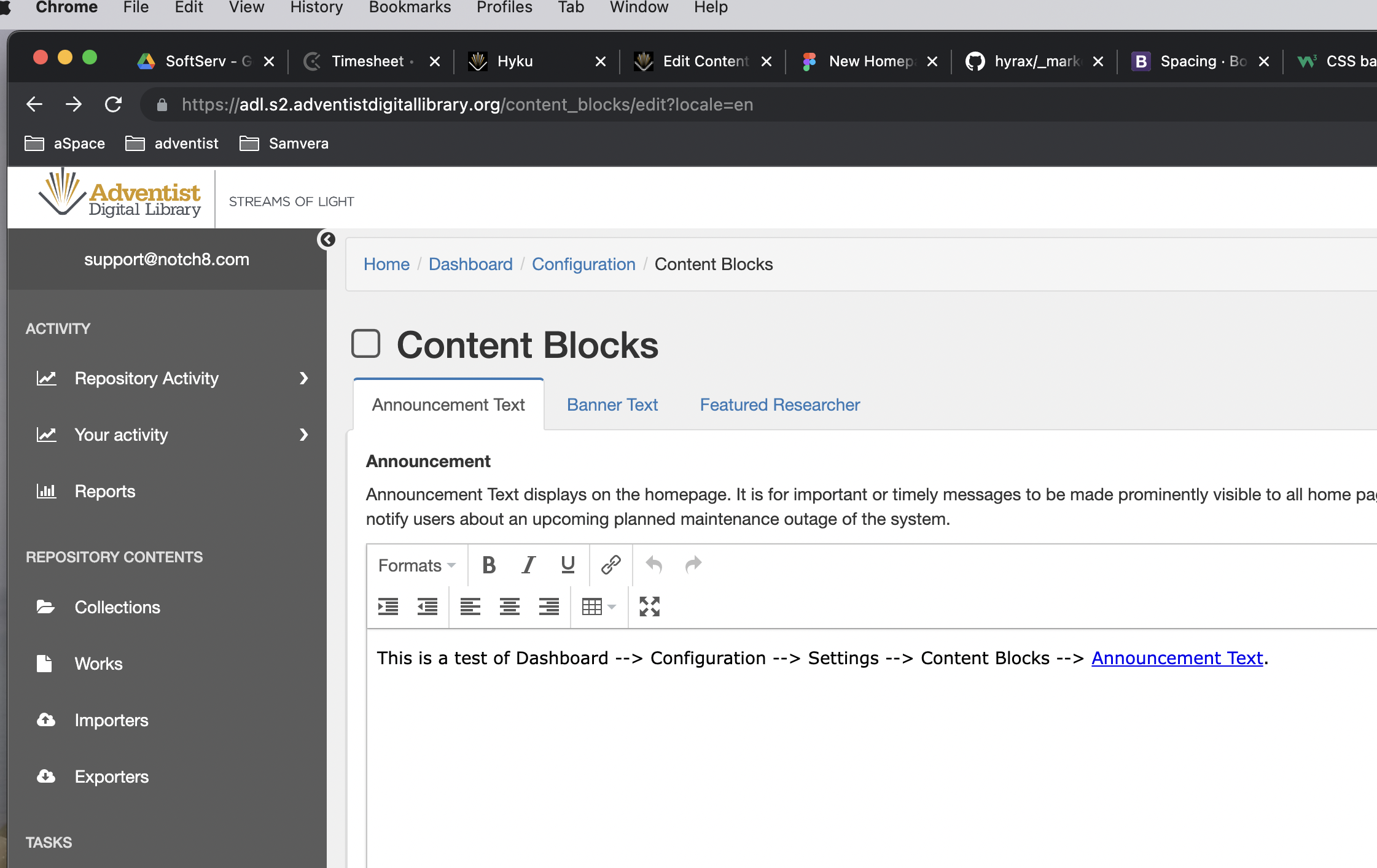Check the Content Blocks checkbox
Screen dimensions: 1377x868
coord(366,344)
